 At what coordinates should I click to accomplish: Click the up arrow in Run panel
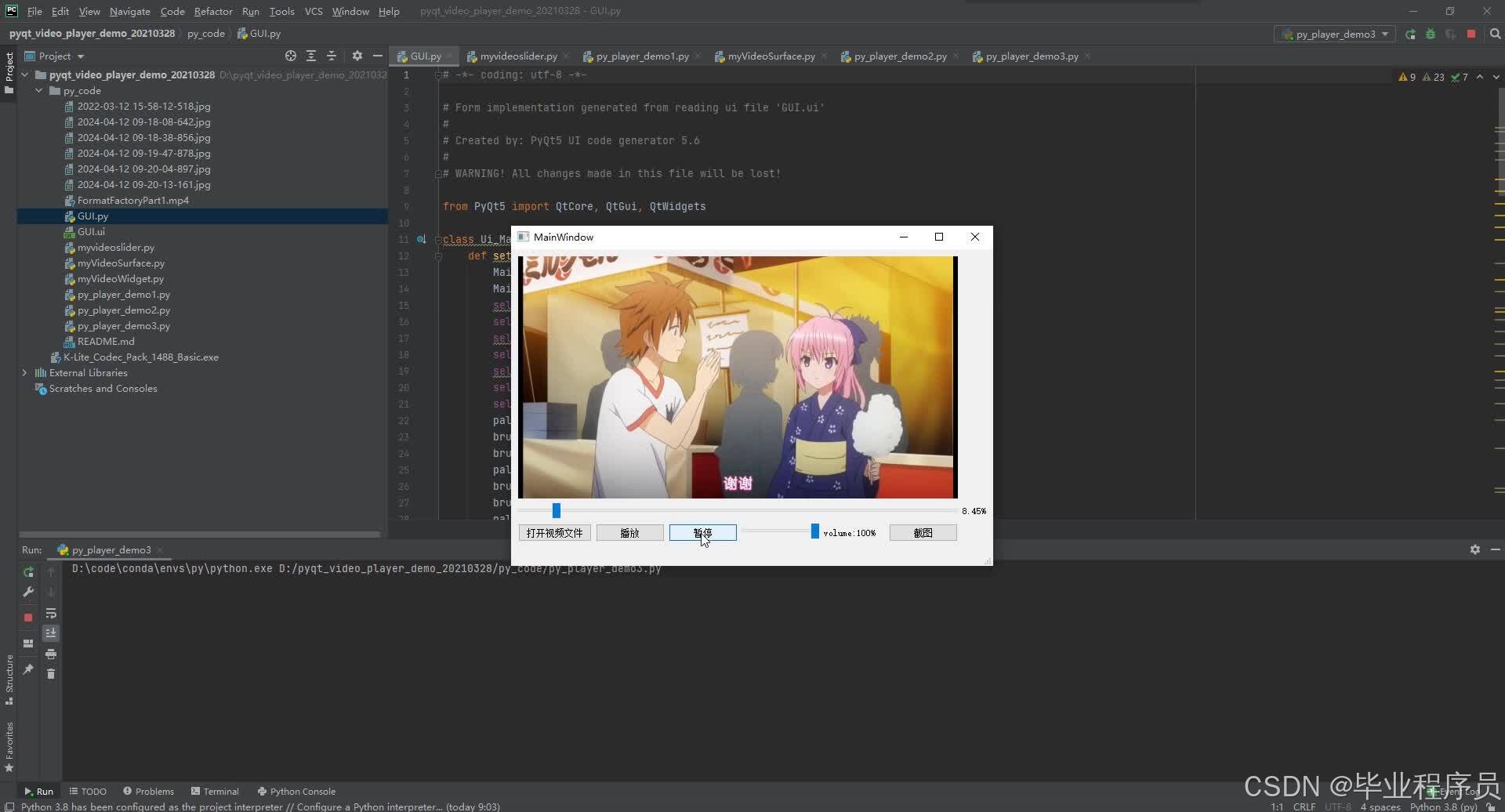51,572
